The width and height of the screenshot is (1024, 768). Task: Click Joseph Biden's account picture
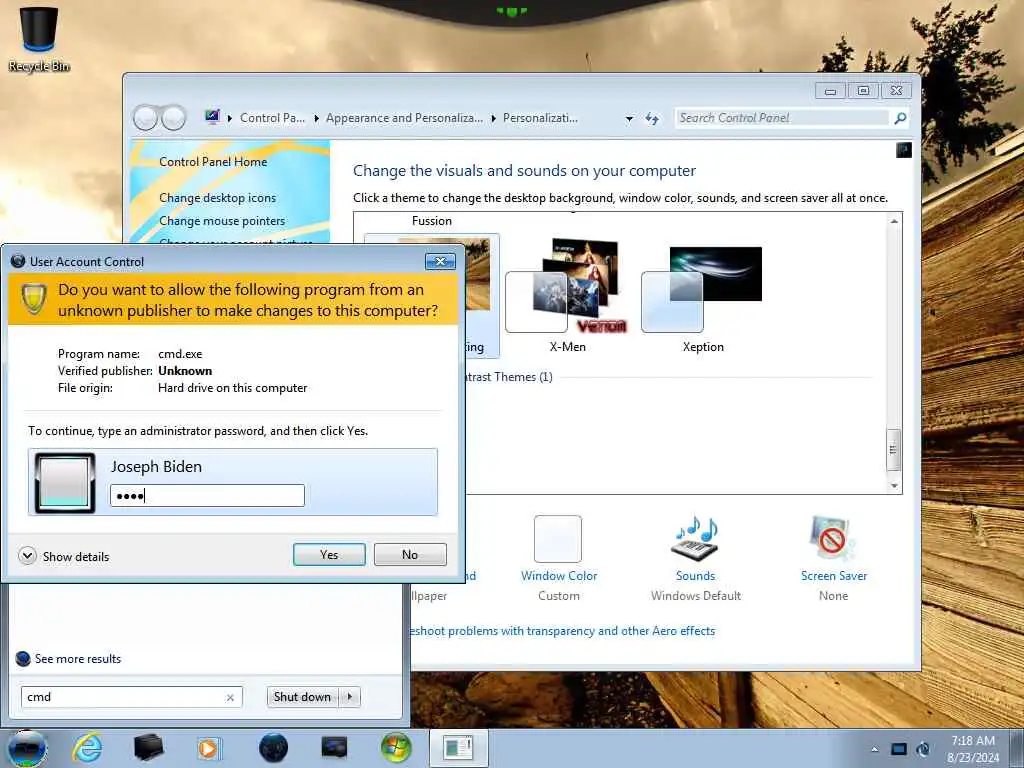(x=65, y=483)
